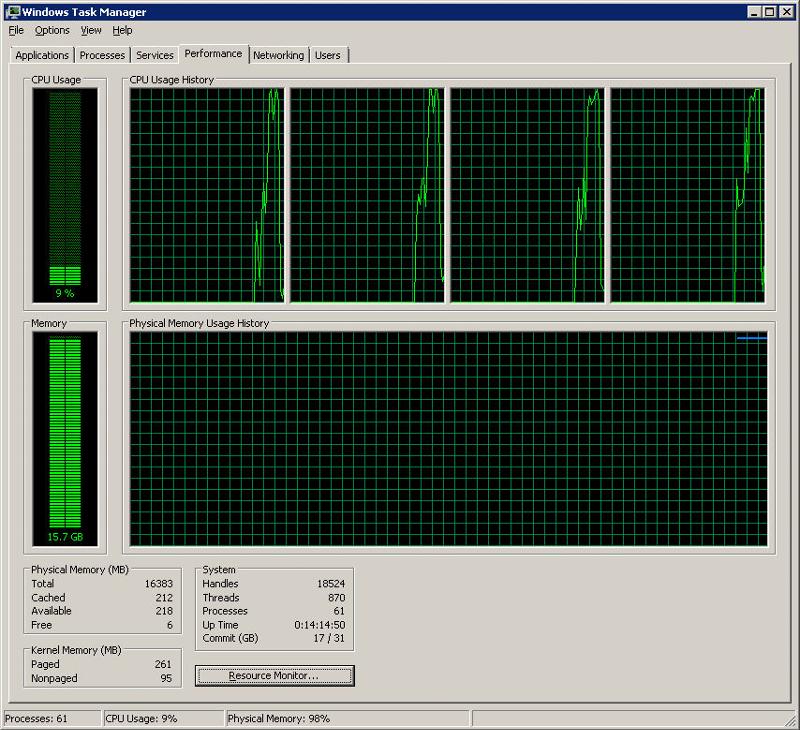Click the Available memory value 218
The height and width of the screenshot is (730, 800).
pyautogui.click(x=164, y=611)
